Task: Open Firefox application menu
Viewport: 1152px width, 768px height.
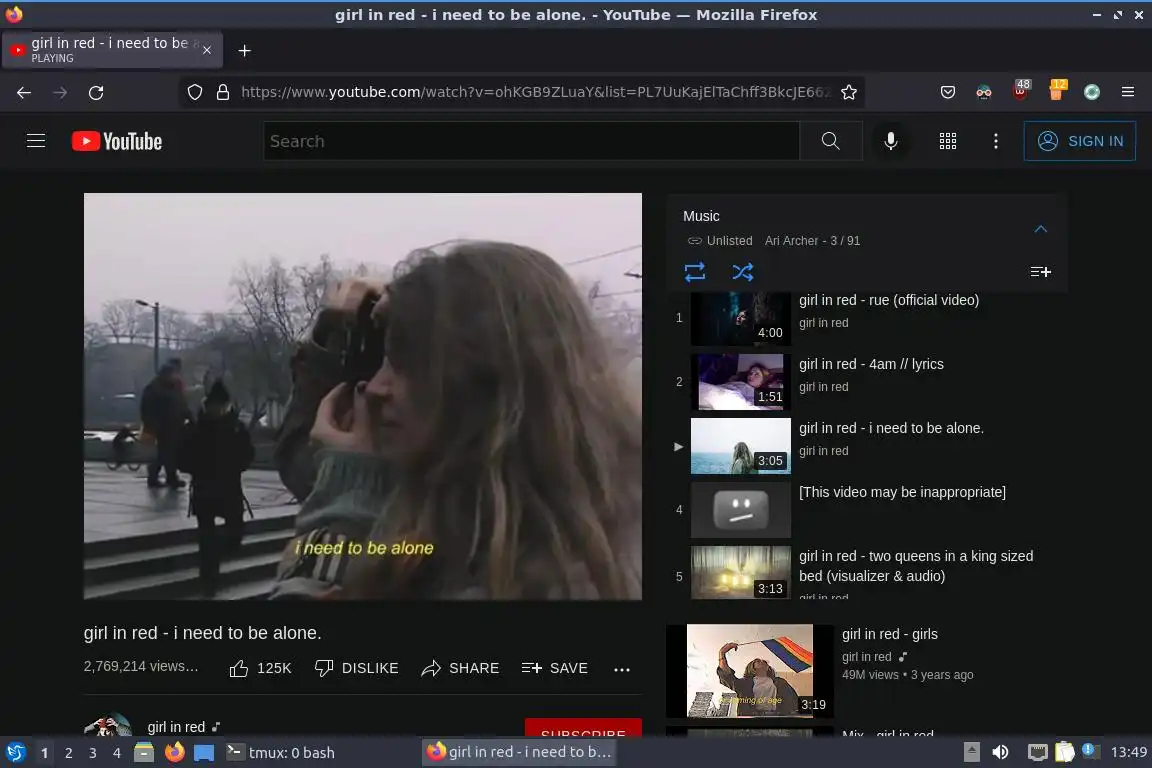Action: [1128, 92]
